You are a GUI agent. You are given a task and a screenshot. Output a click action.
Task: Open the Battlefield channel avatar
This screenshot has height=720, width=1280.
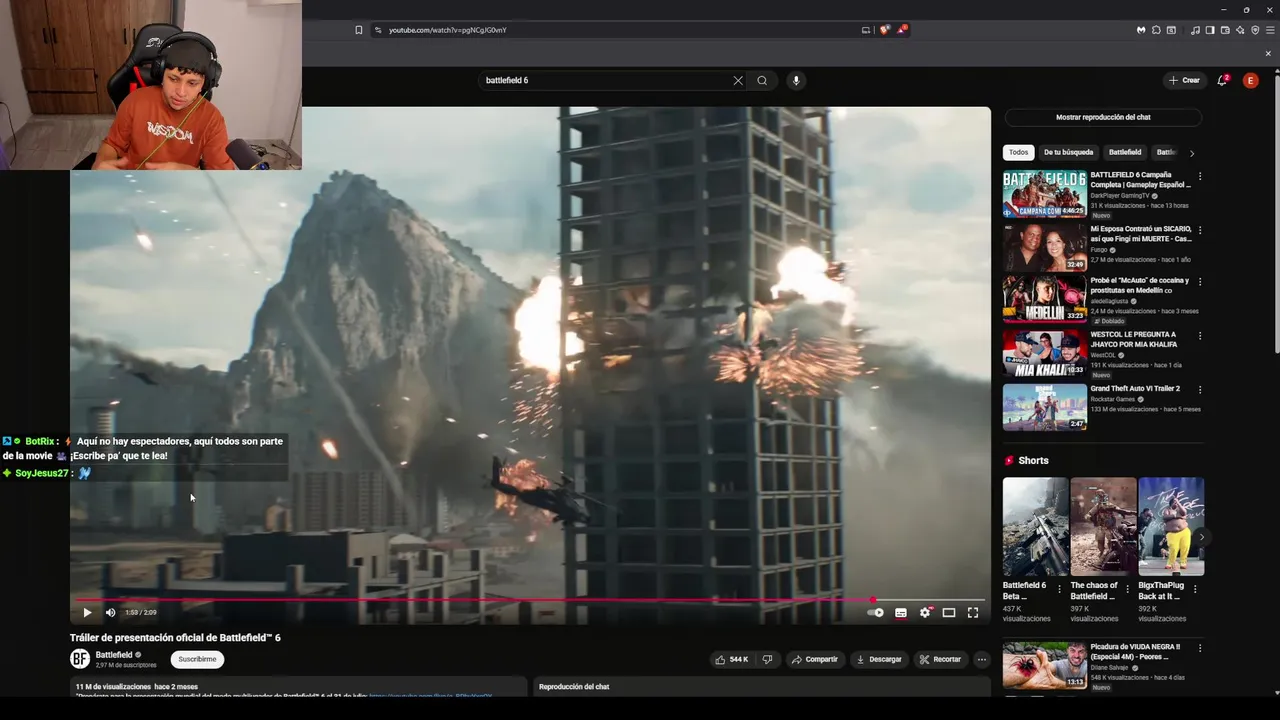(80, 659)
